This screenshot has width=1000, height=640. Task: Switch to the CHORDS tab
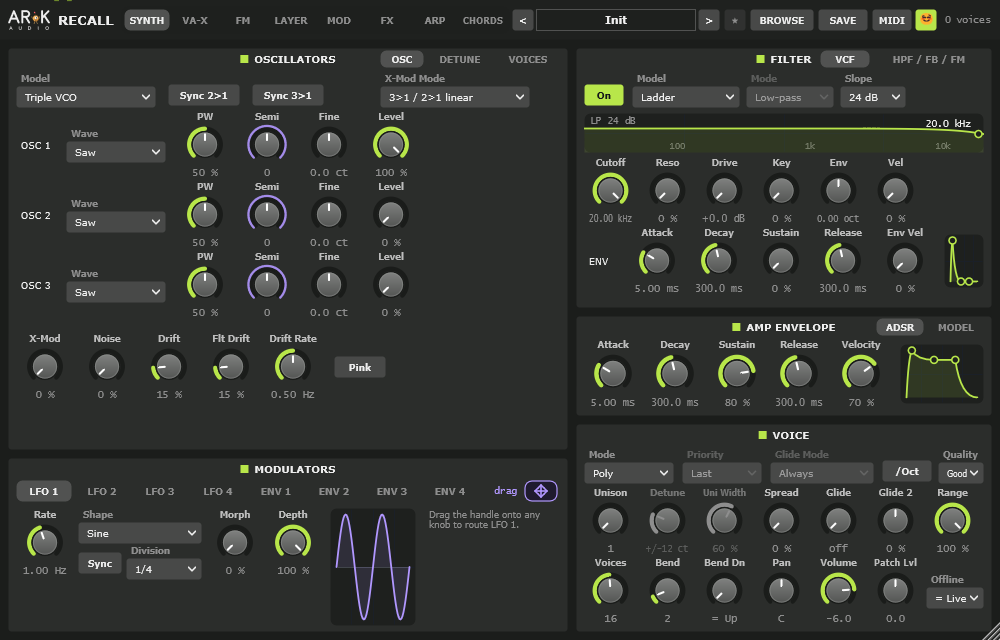pyautogui.click(x=483, y=20)
